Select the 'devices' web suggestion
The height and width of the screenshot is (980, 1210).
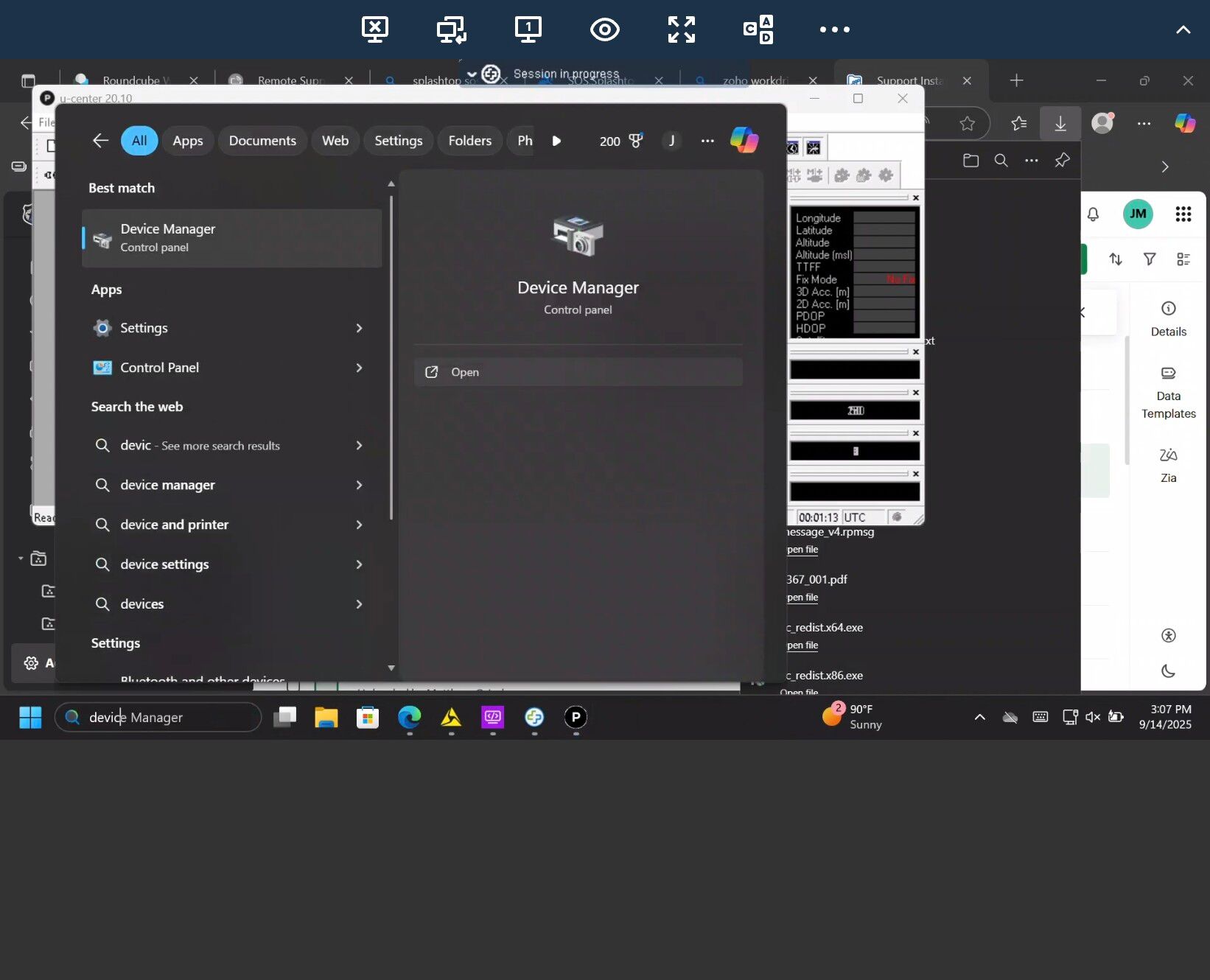[141, 604]
